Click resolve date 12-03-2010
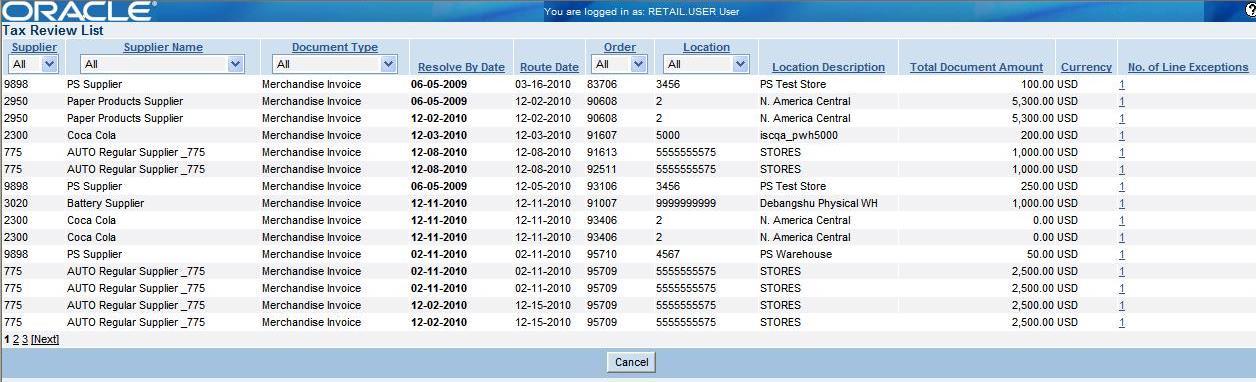 tap(439, 135)
